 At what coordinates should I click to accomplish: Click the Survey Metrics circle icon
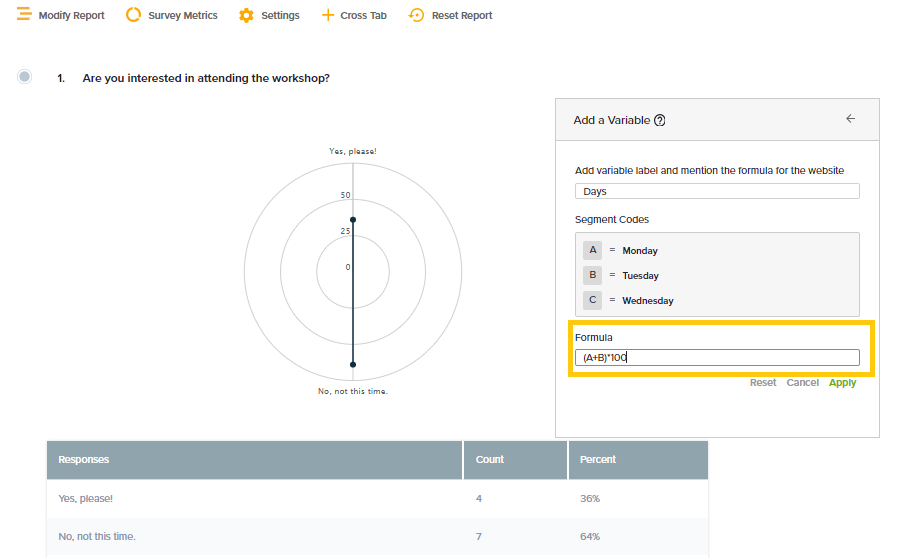pyautogui.click(x=133, y=15)
